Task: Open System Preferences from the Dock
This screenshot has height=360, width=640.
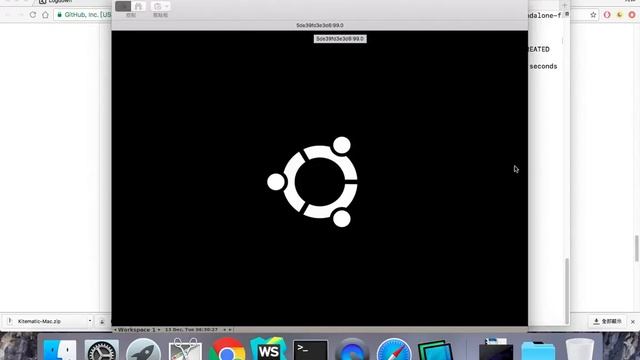Action: pyautogui.click(x=102, y=350)
